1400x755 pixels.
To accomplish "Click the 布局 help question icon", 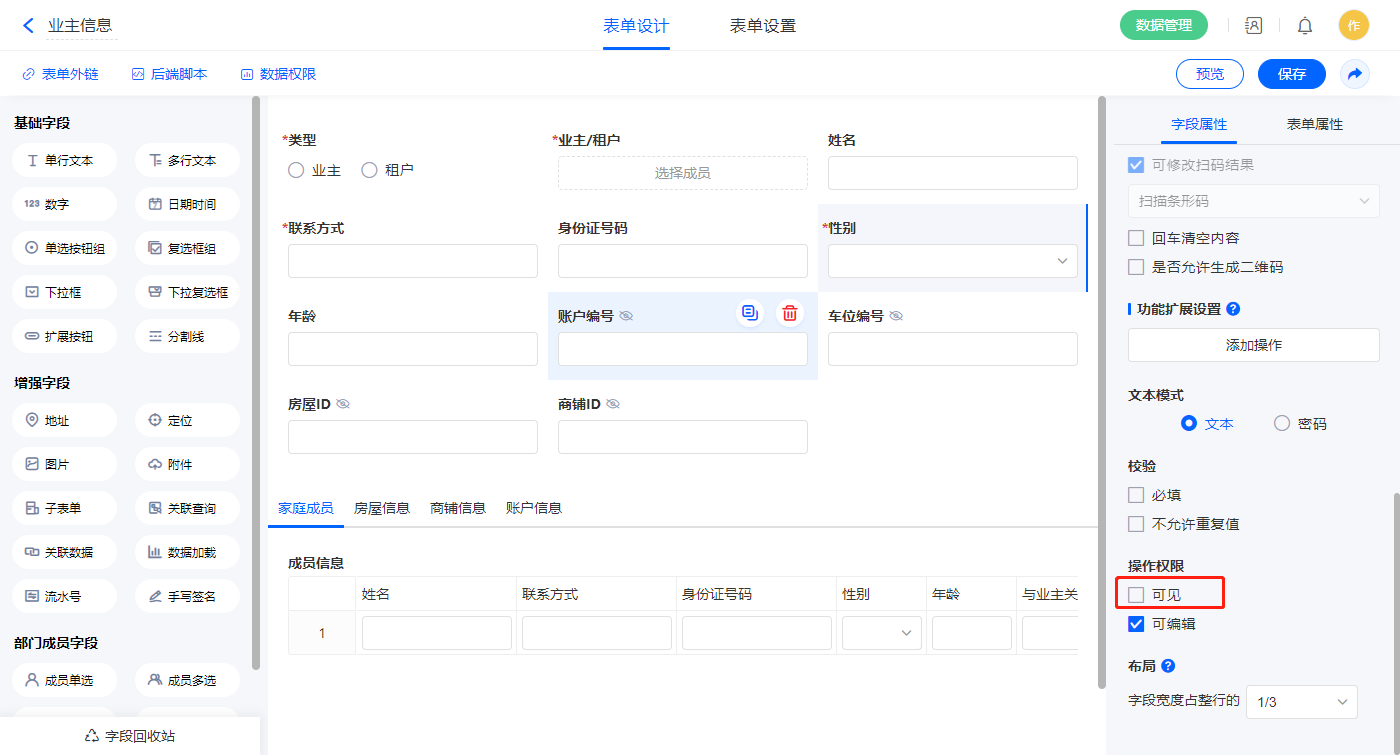I will tap(1168, 666).
